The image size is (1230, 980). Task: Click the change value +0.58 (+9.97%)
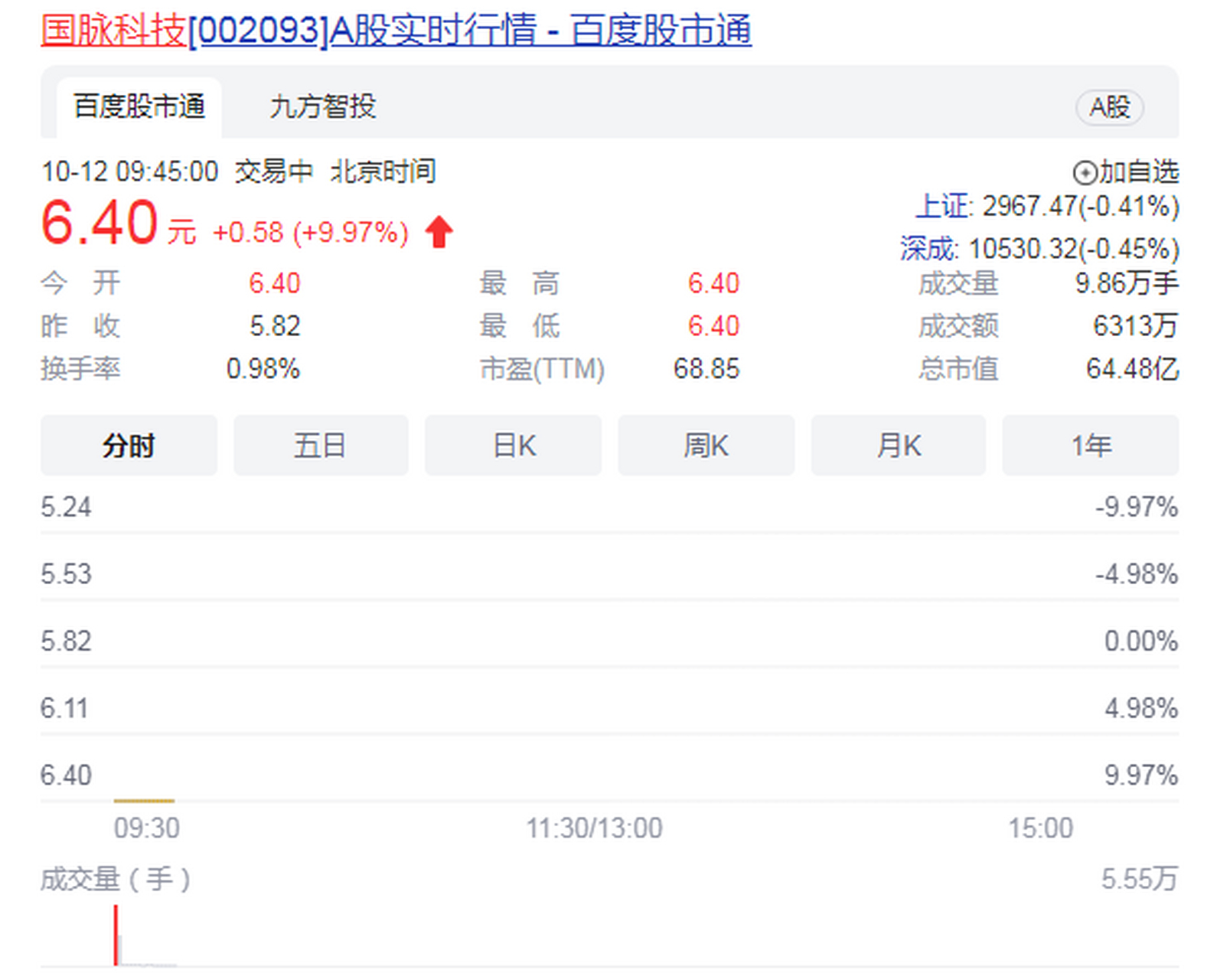[311, 233]
